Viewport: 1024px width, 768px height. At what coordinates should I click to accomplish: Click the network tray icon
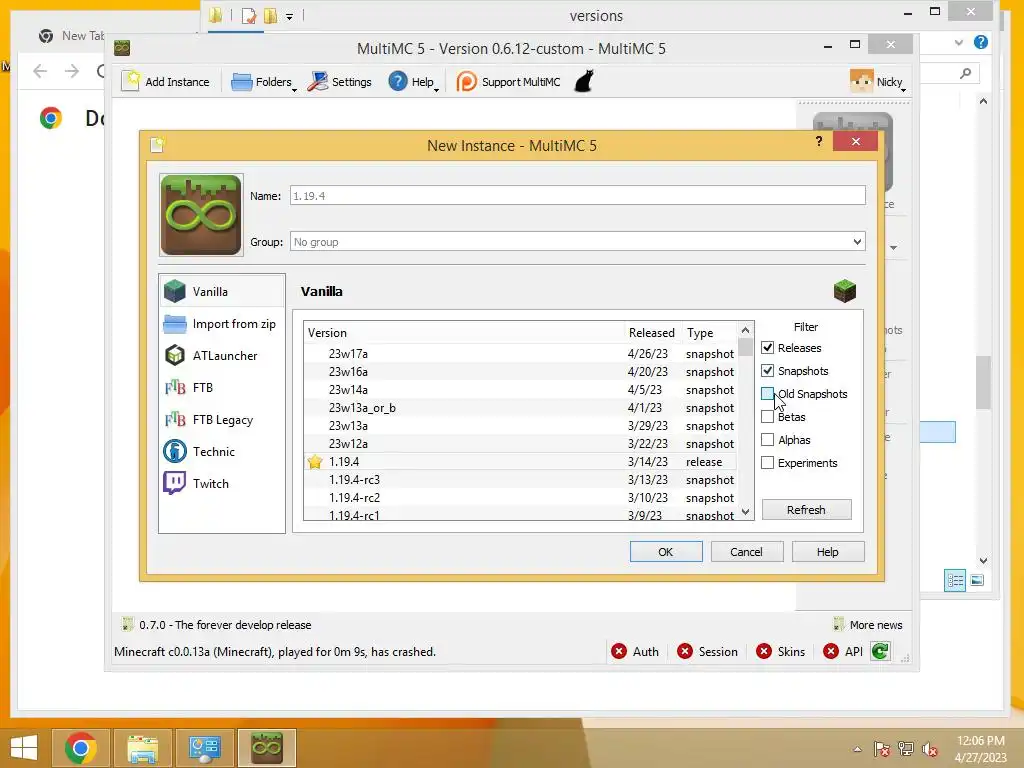coord(906,749)
